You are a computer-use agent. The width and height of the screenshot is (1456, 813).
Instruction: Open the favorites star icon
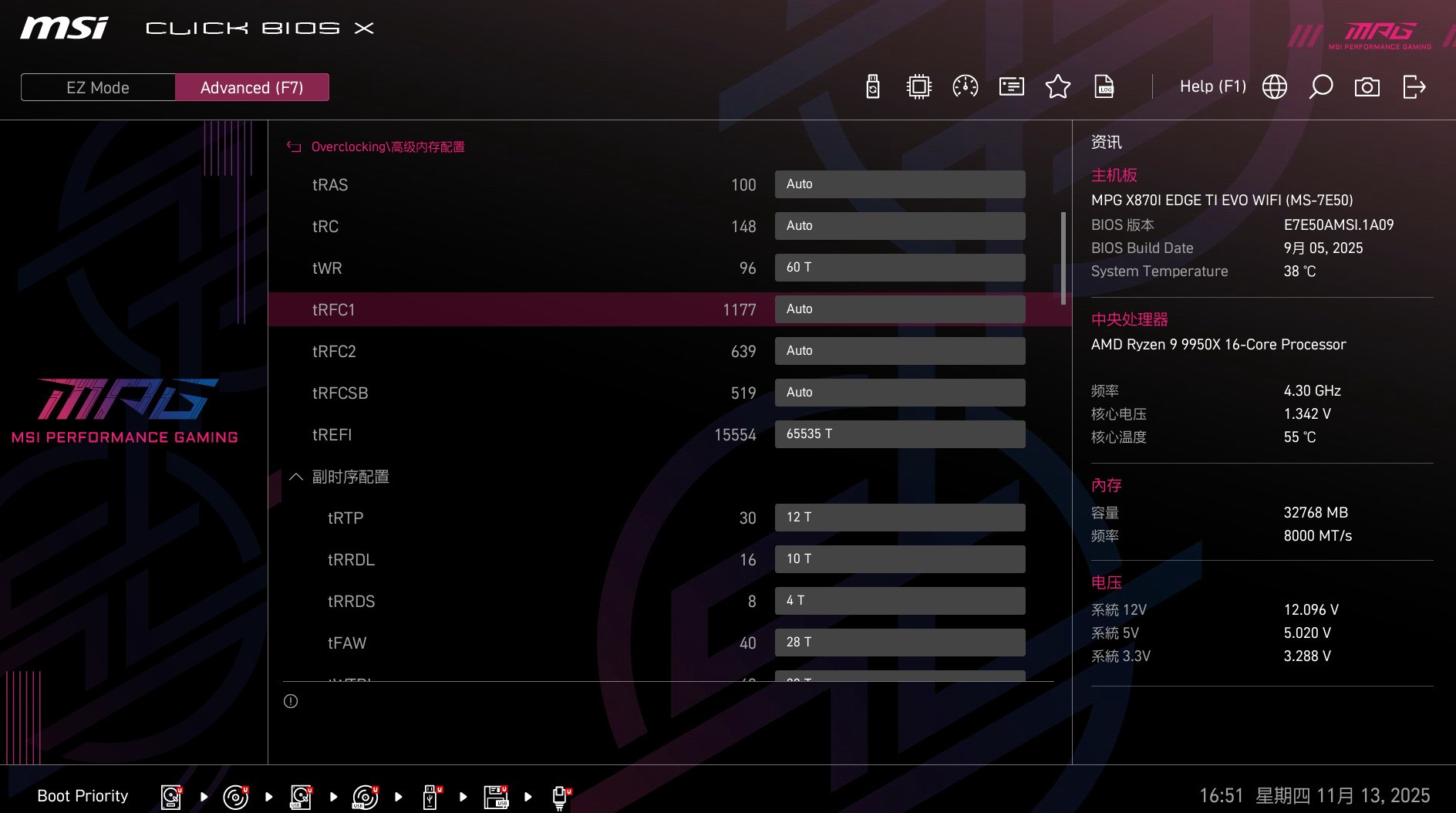1058,86
